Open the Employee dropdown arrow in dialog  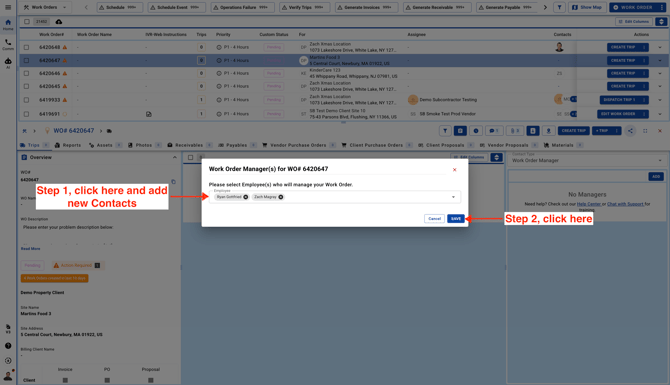453,197
